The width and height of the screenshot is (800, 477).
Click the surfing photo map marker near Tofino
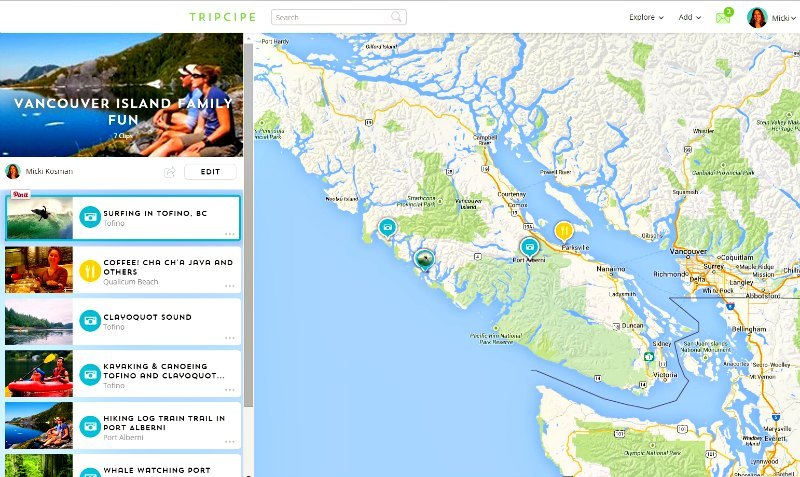coord(425,260)
